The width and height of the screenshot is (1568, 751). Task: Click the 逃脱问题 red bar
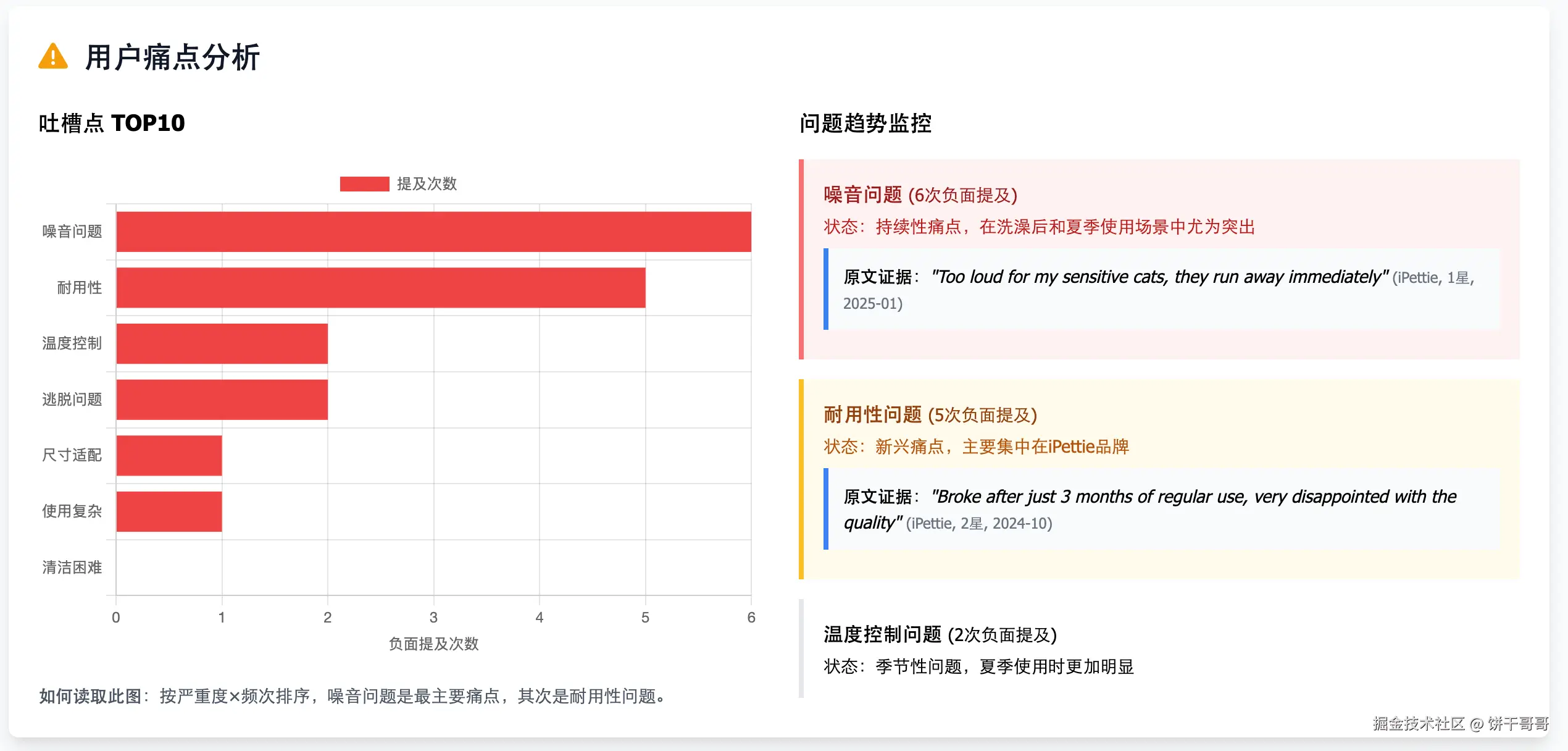click(222, 400)
